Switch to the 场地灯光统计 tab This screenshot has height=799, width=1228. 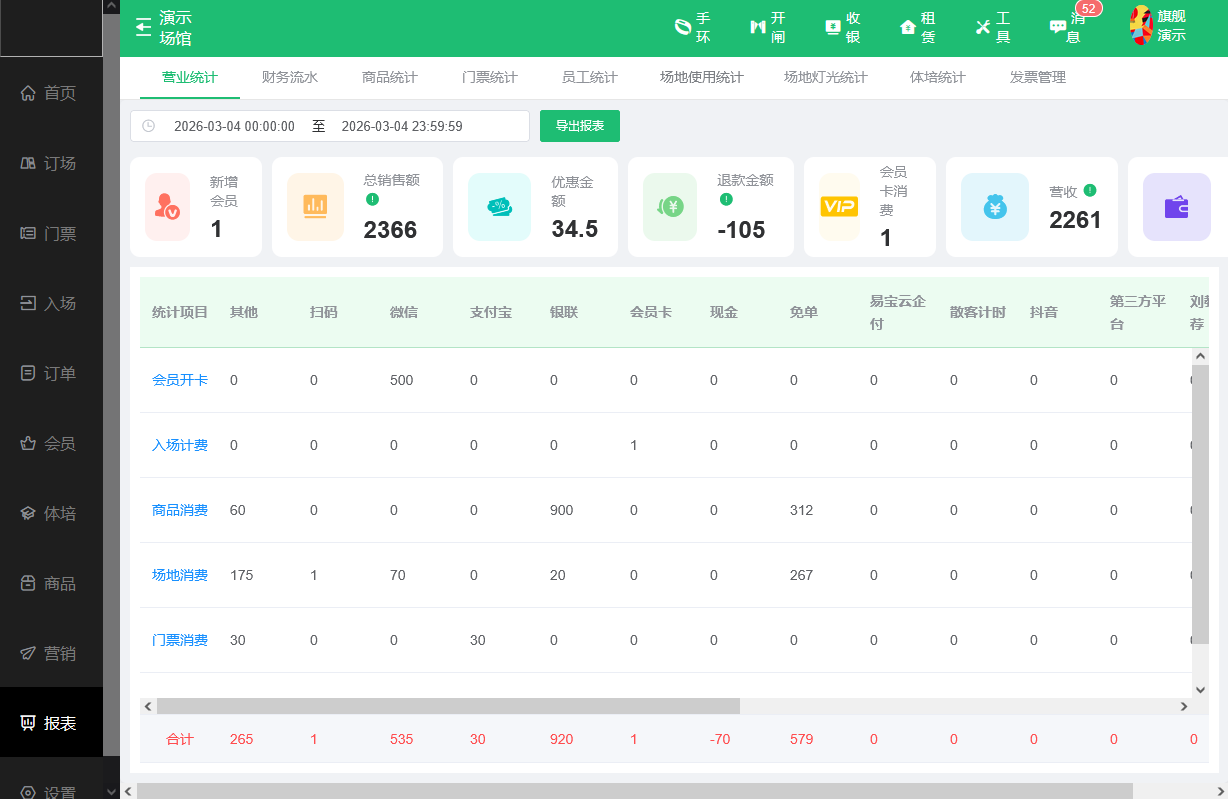(x=825, y=77)
